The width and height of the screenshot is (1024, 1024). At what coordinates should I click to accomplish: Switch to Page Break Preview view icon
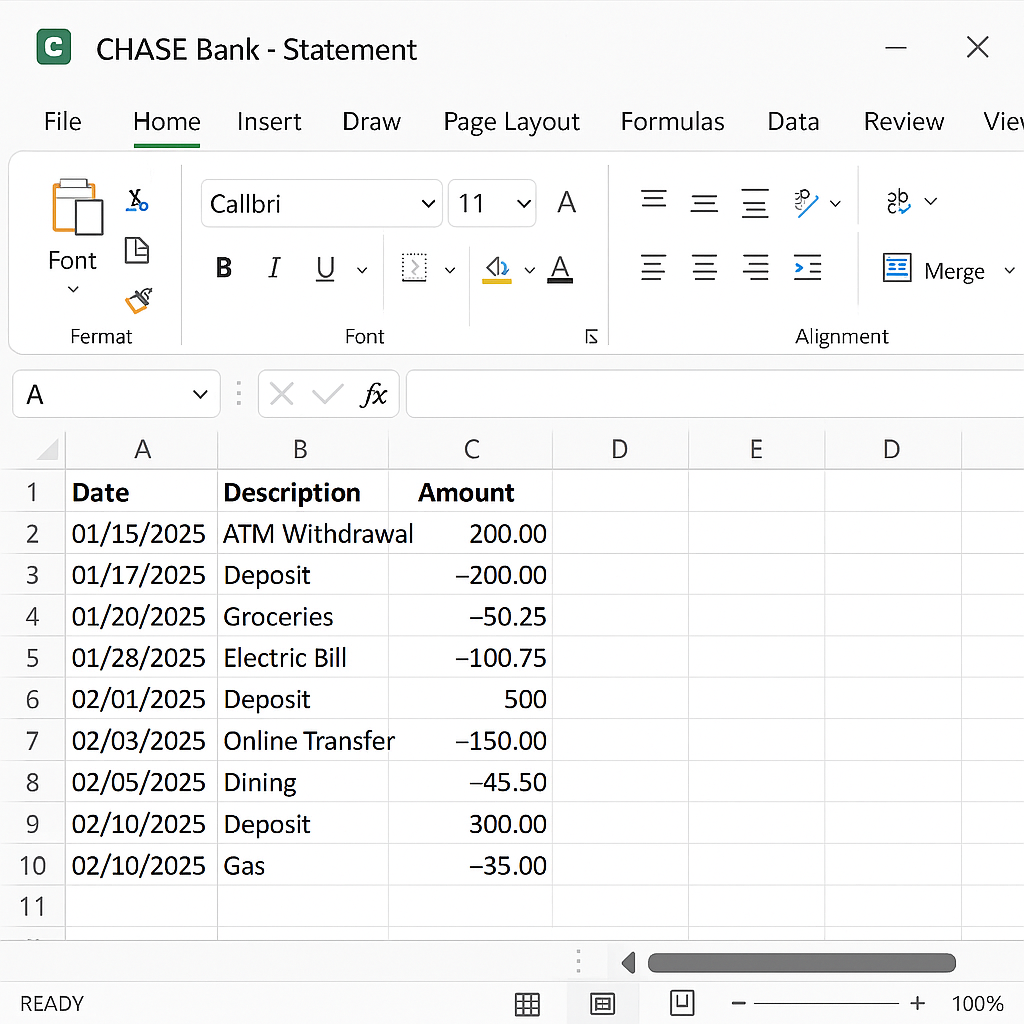click(682, 1002)
